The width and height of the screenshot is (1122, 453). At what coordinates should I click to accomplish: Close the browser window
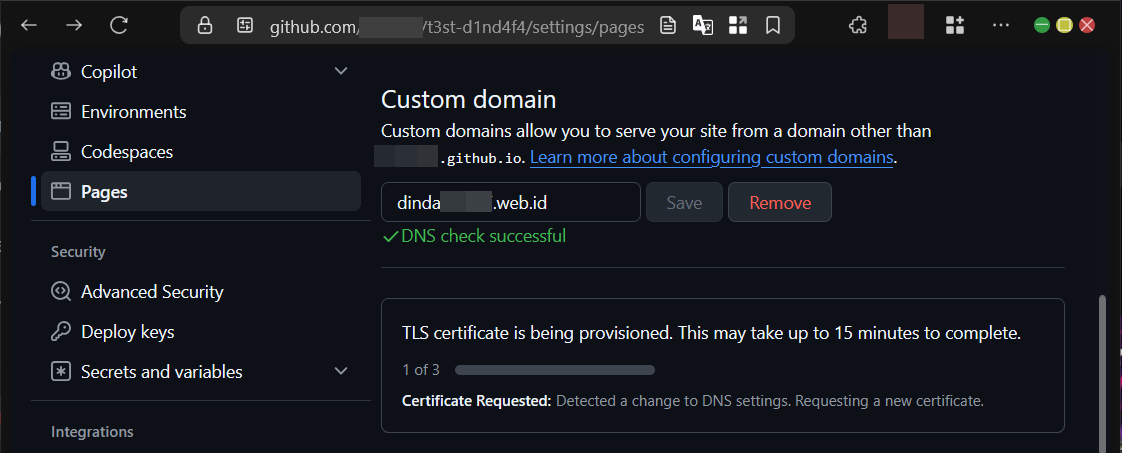pyautogui.click(x=1087, y=26)
